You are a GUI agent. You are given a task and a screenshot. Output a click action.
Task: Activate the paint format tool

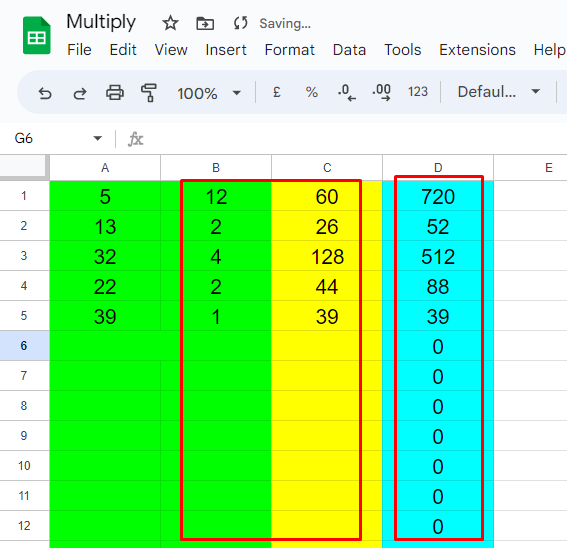tap(149, 93)
